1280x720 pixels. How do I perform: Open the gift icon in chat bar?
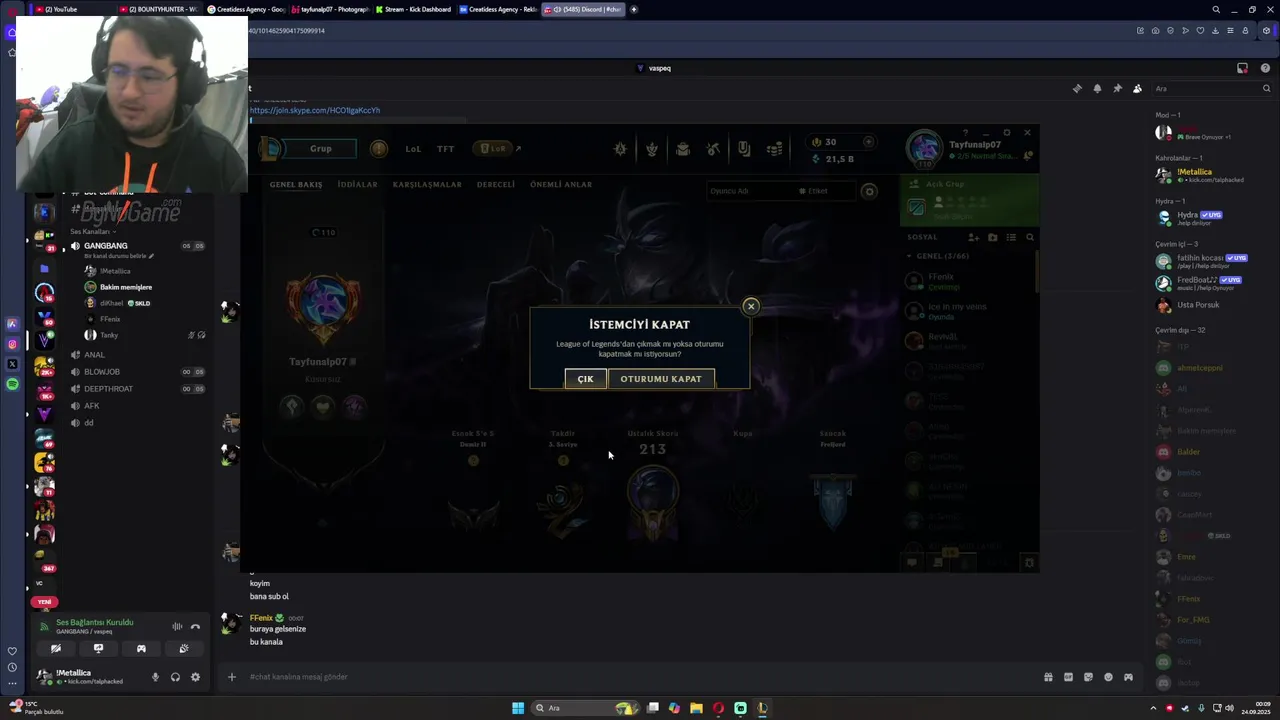point(1048,677)
